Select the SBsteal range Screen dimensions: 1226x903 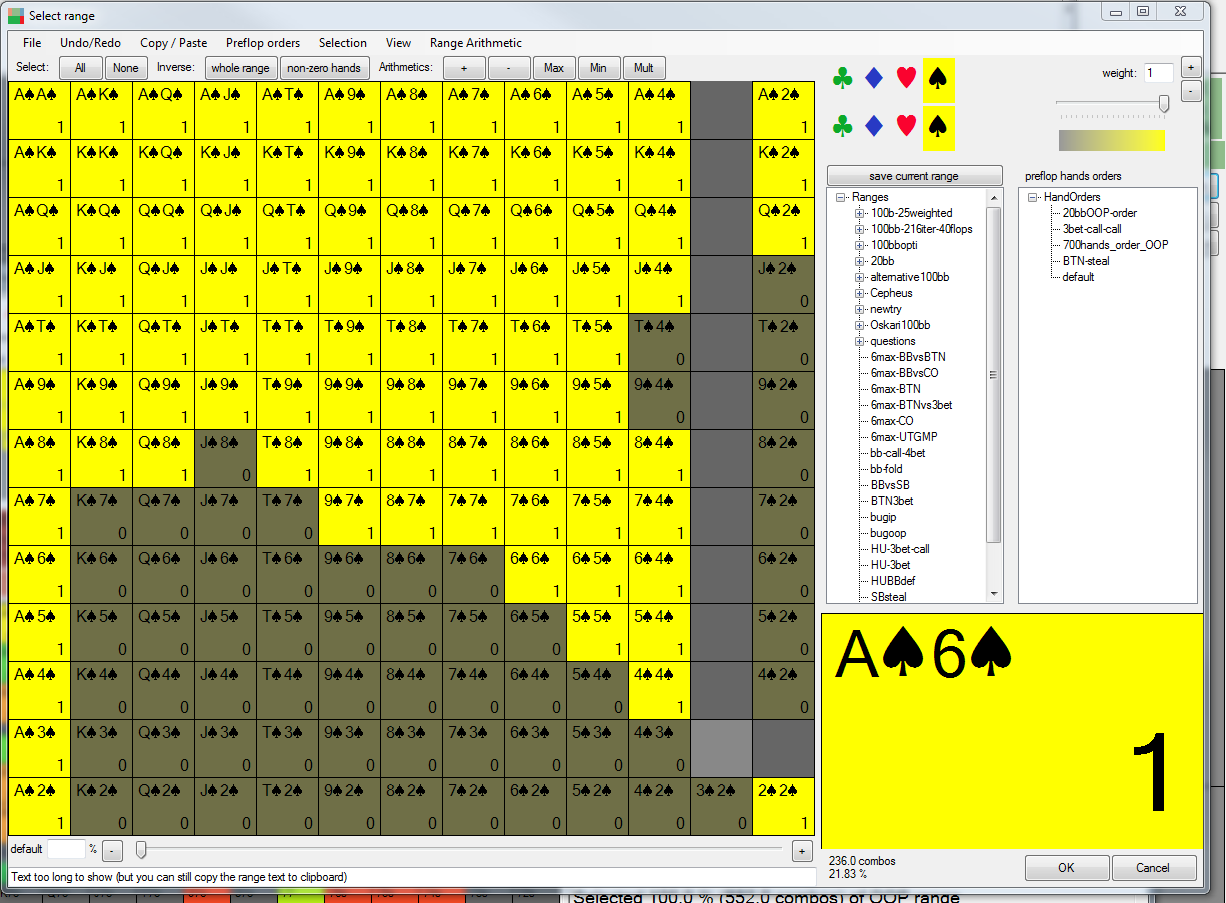(889, 597)
